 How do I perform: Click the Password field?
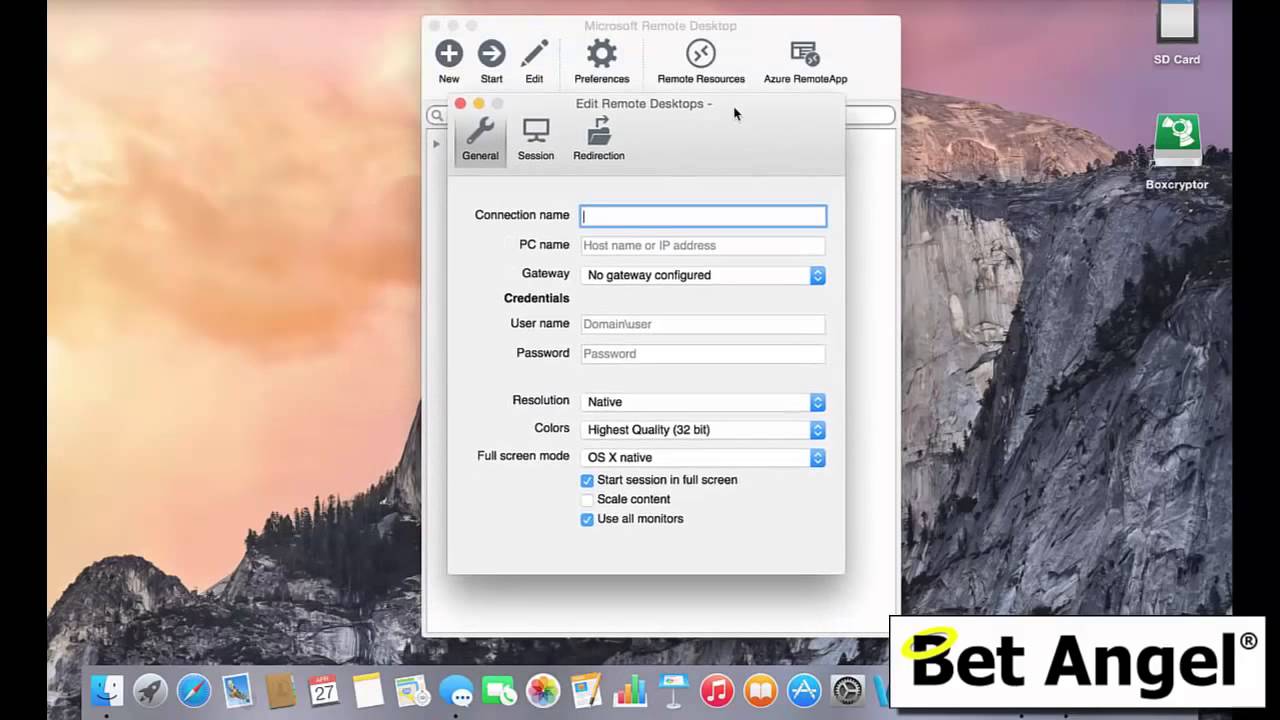tap(703, 353)
